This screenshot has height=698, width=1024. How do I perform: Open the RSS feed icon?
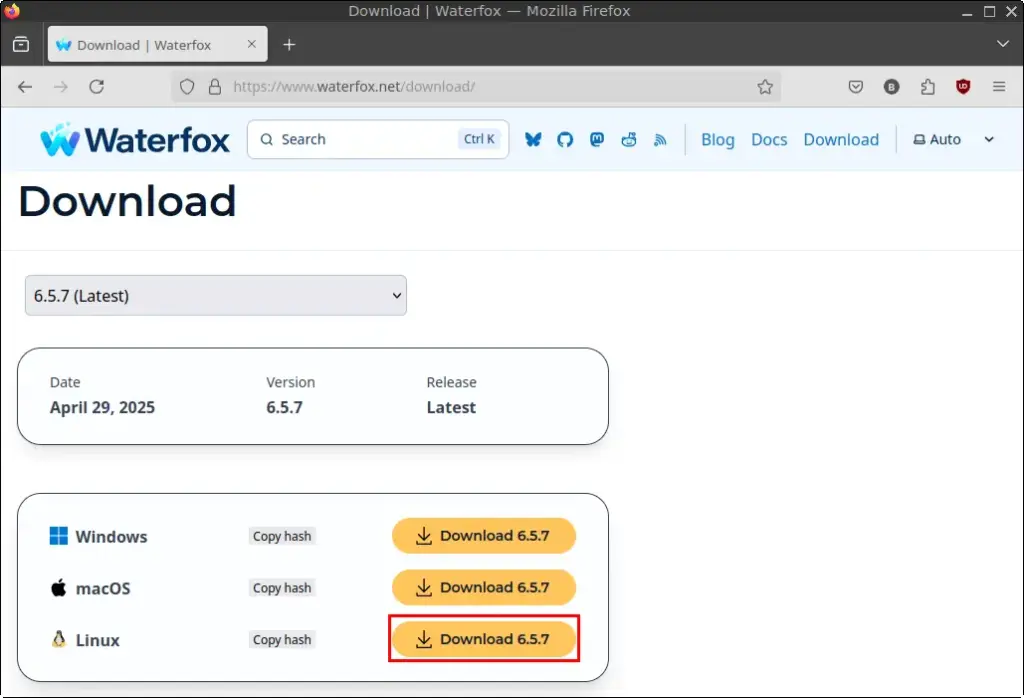pyautogui.click(x=660, y=139)
